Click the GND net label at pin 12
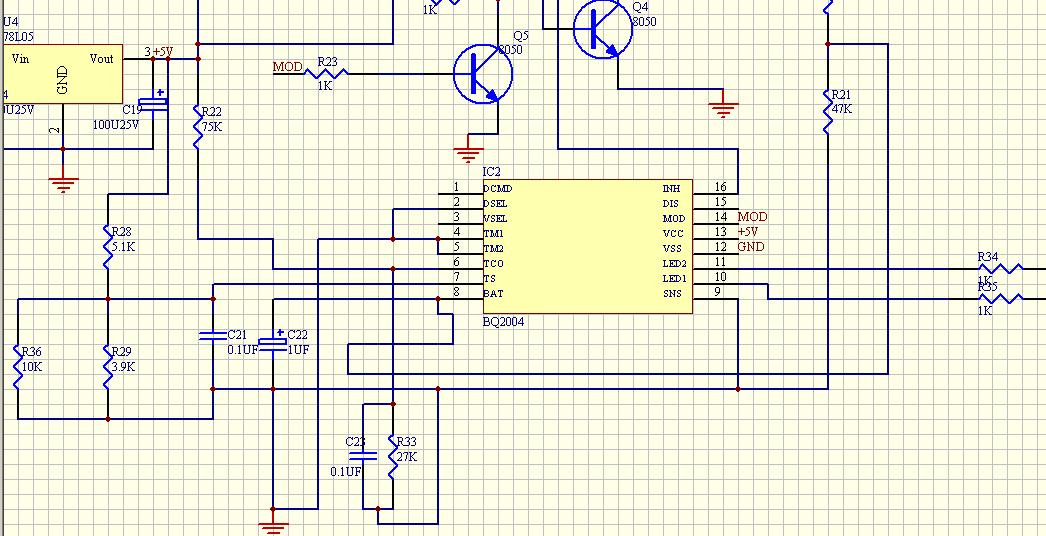The image size is (1046, 536). [750, 247]
